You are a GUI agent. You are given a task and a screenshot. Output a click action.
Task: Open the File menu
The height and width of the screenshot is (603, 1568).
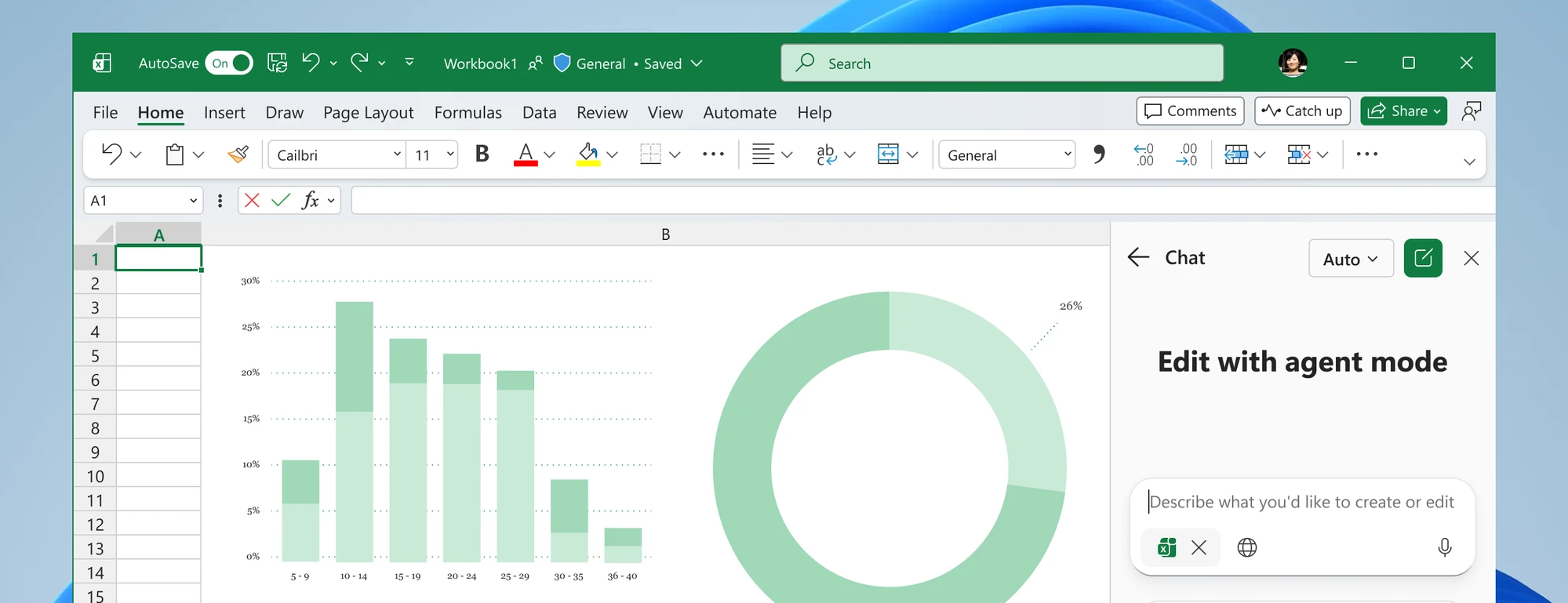[105, 112]
